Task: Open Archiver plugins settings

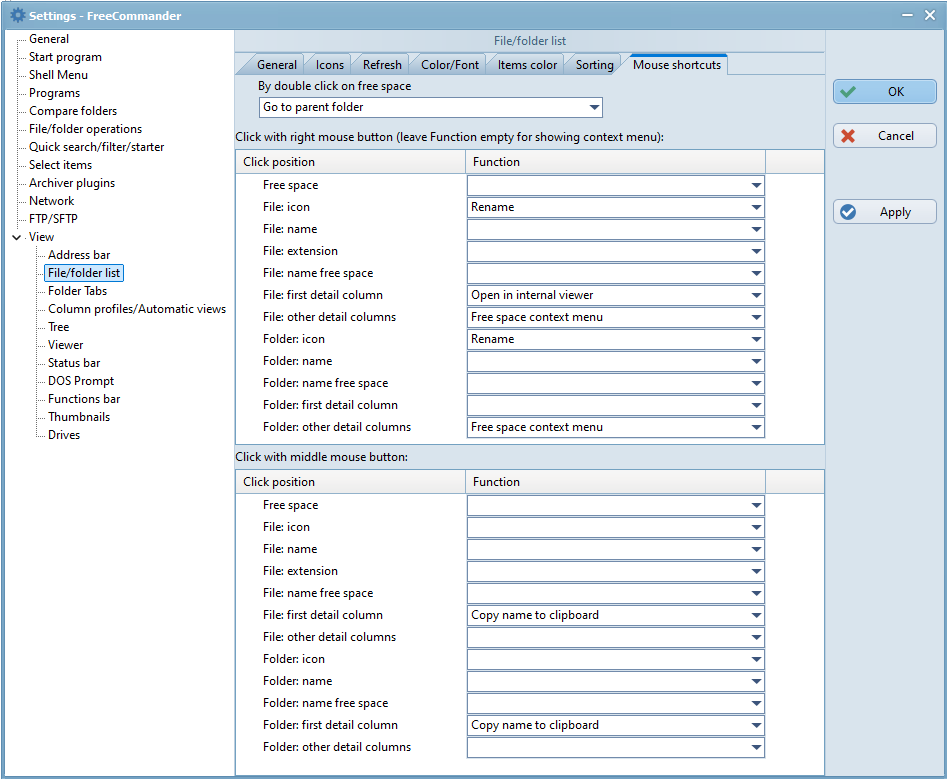Action: coord(72,183)
